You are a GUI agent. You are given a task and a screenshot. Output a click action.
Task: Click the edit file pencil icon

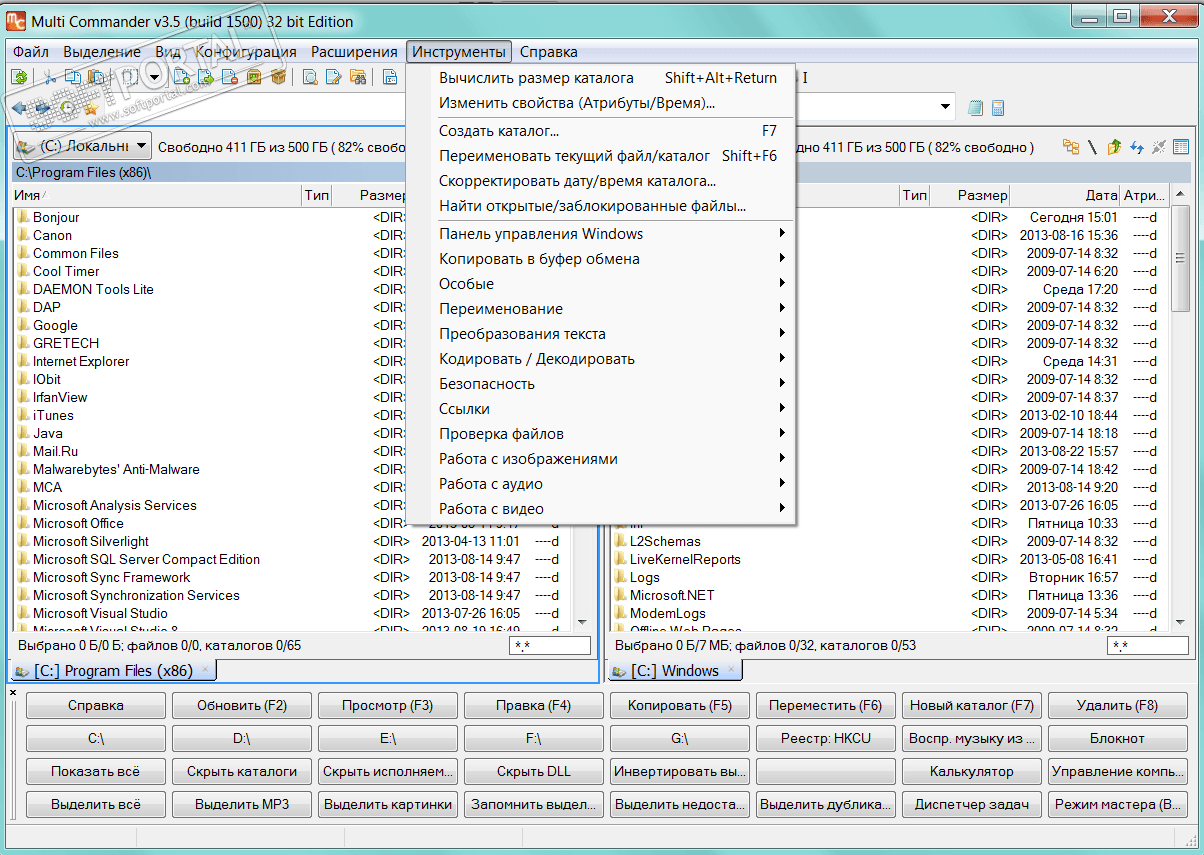click(334, 78)
